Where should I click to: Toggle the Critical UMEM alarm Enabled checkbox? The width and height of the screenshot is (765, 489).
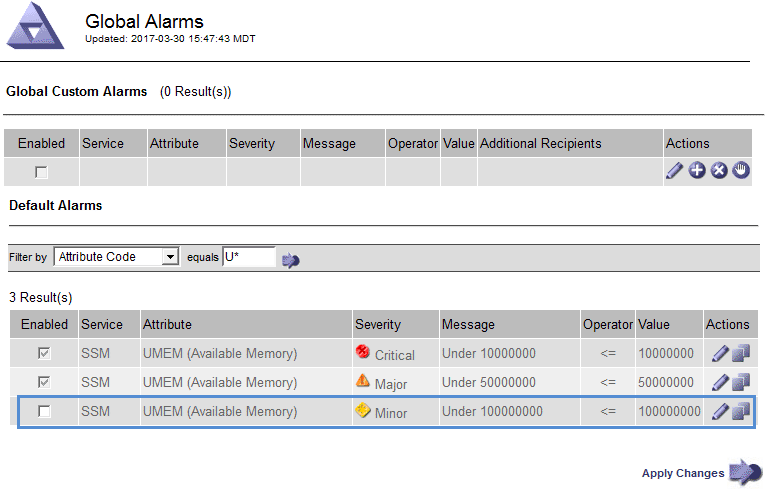coord(44,353)
